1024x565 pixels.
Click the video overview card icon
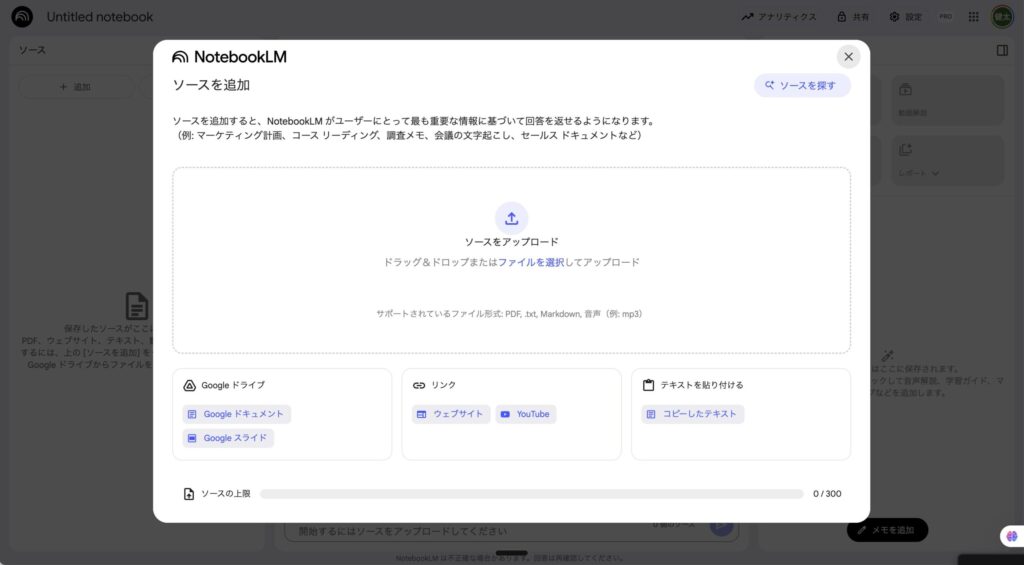pyautogui.click(x=905, y=89)
